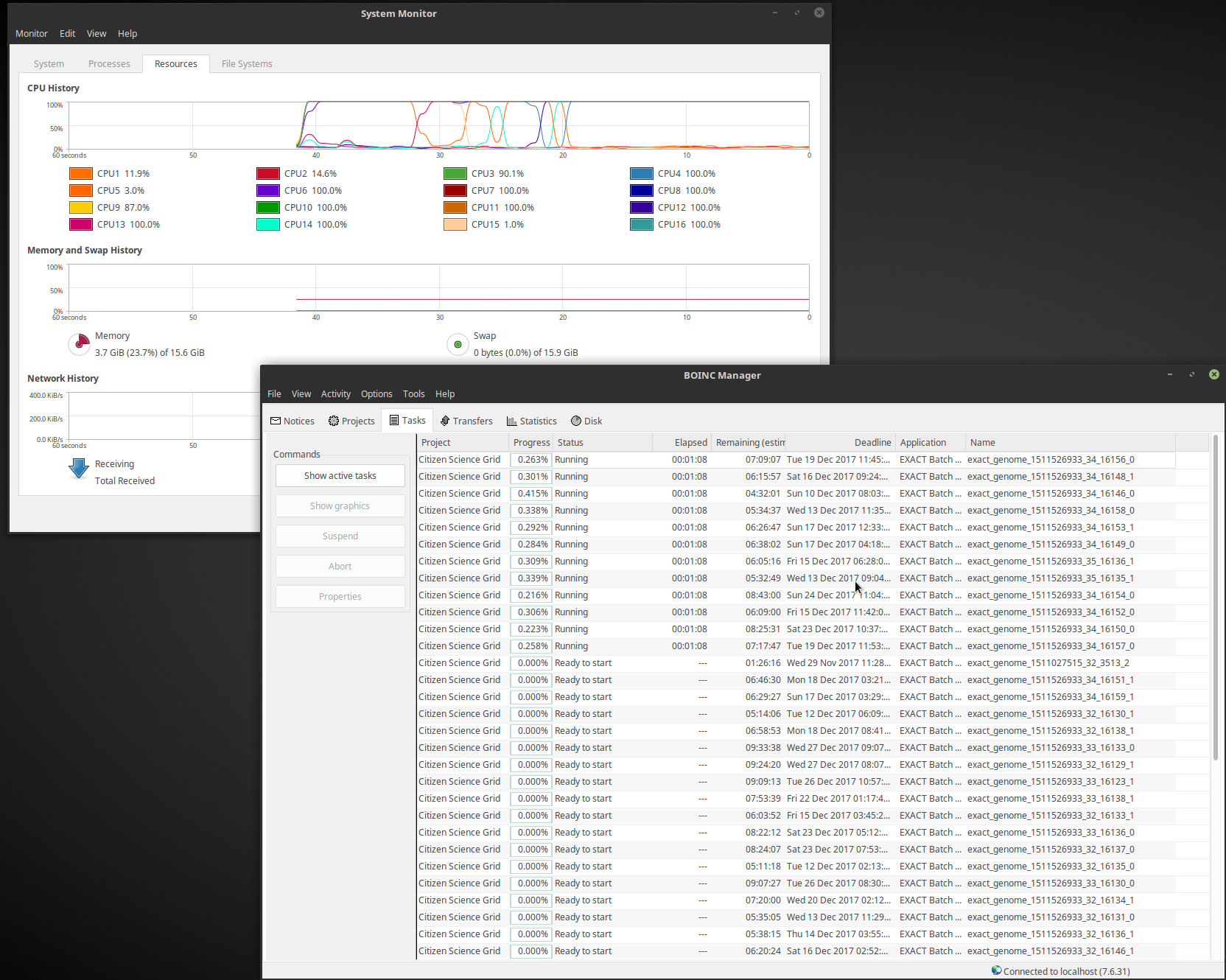Sort tasks by Elapsed column header
Image resolution: width=1226 pixels, height=980 pixels.
[x=682, y=443]
